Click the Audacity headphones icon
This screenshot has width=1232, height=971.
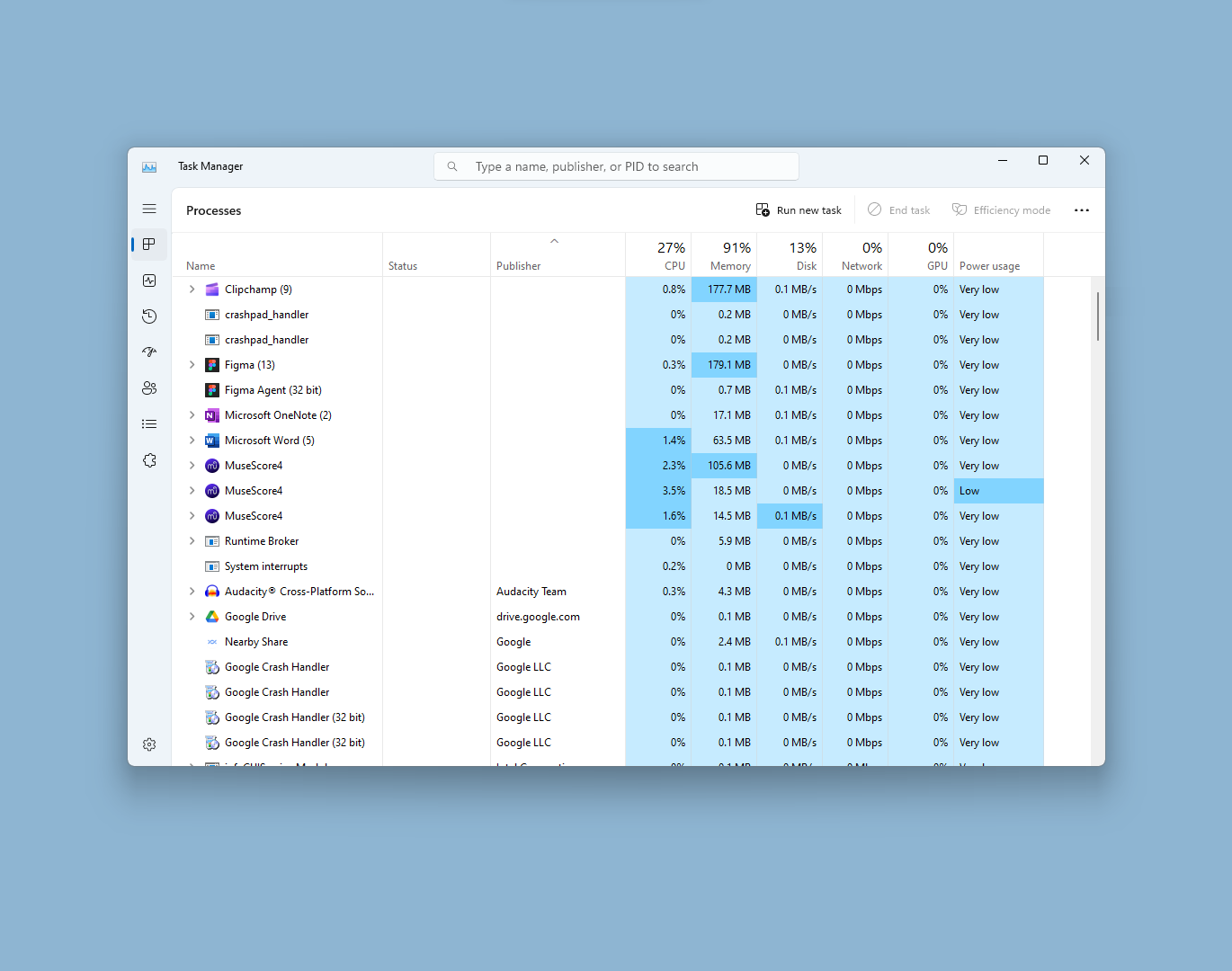(x=212, y=592)
